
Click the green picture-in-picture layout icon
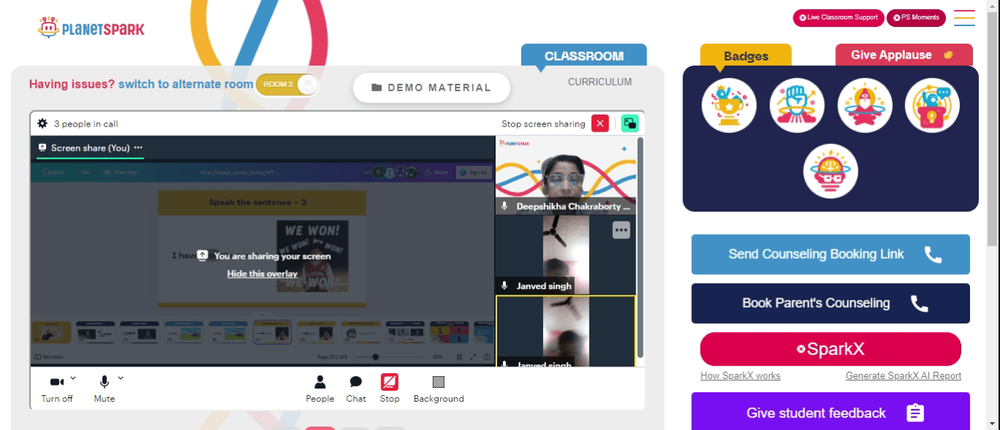point(630,124)
